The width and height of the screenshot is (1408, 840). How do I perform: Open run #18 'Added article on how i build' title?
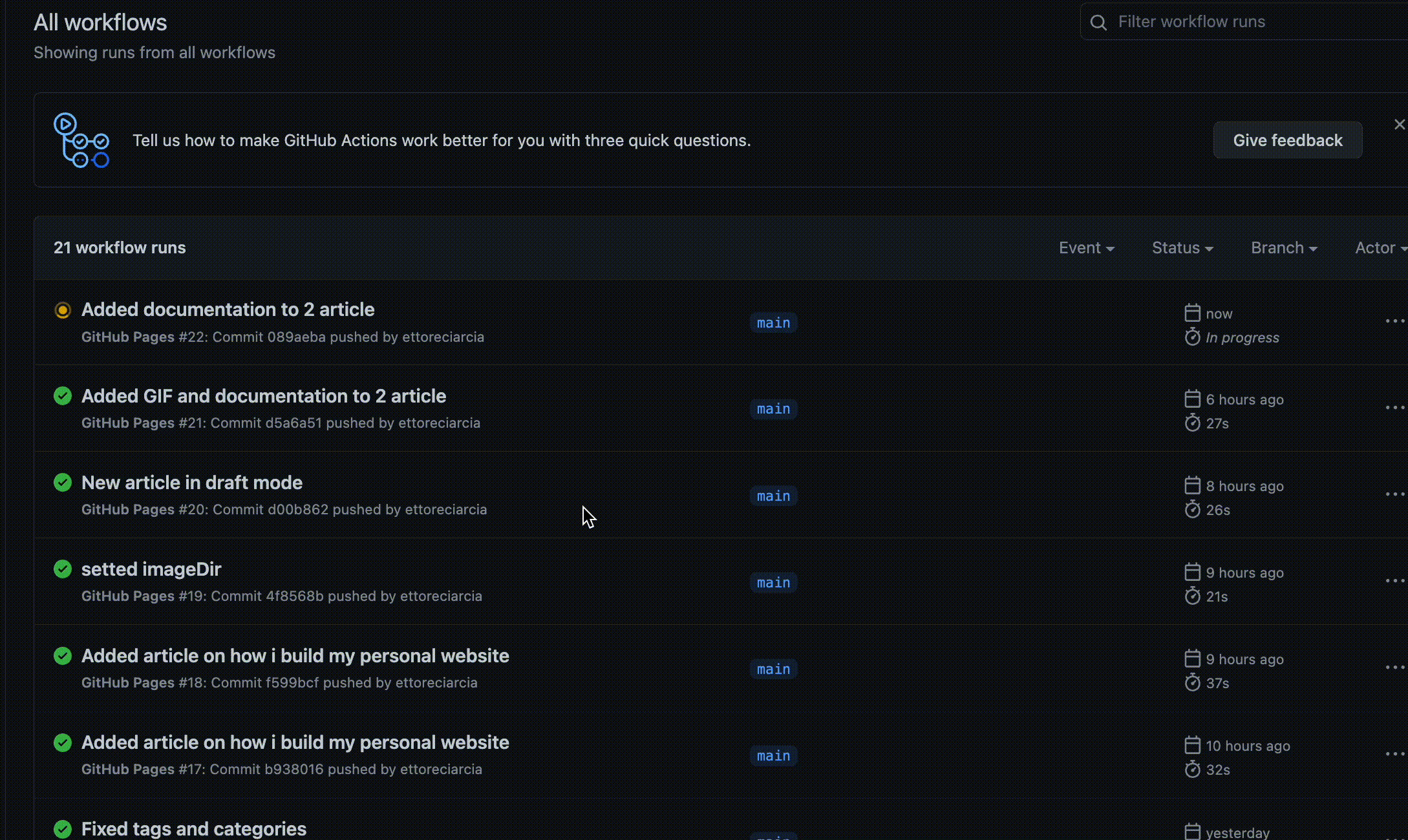click(x=295, y=656)
